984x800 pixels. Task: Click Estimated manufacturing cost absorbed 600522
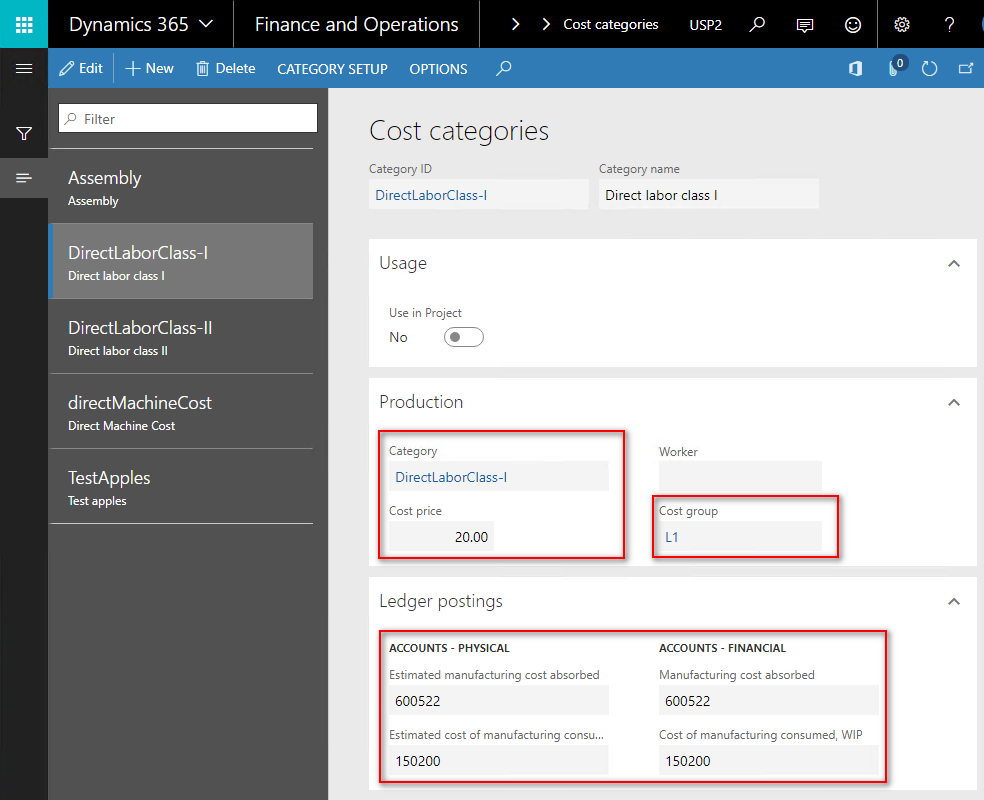tap(498, 701)
